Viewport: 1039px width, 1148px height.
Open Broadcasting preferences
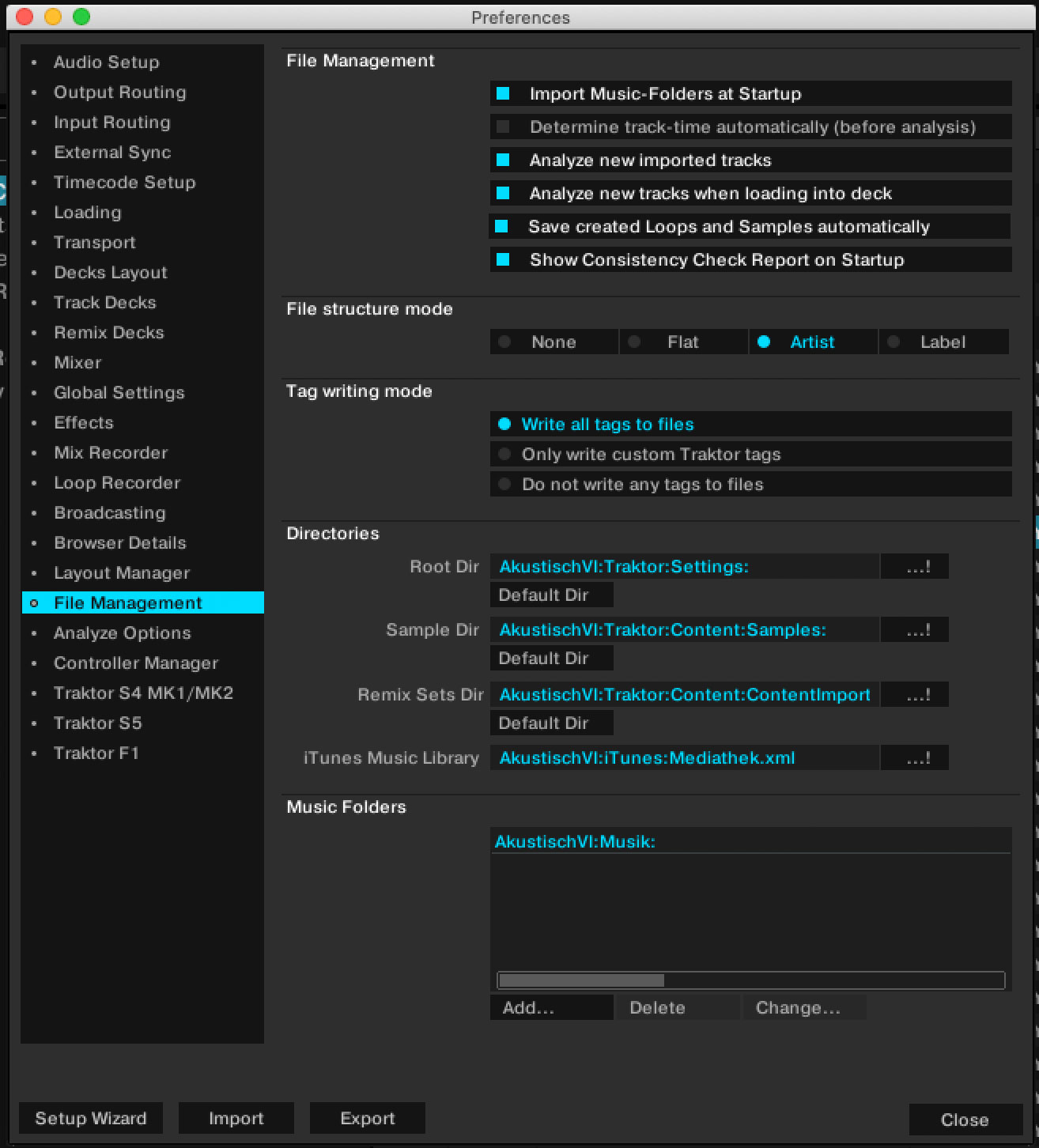(x=142, y=513)
